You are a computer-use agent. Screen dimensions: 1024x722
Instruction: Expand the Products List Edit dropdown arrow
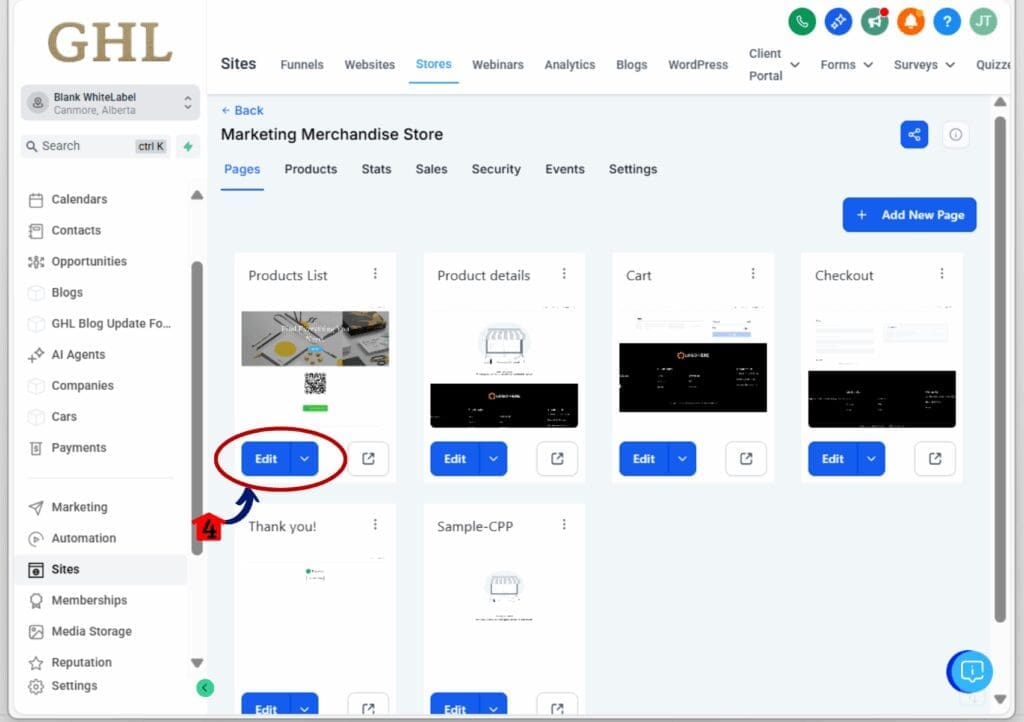coord(305,459)
